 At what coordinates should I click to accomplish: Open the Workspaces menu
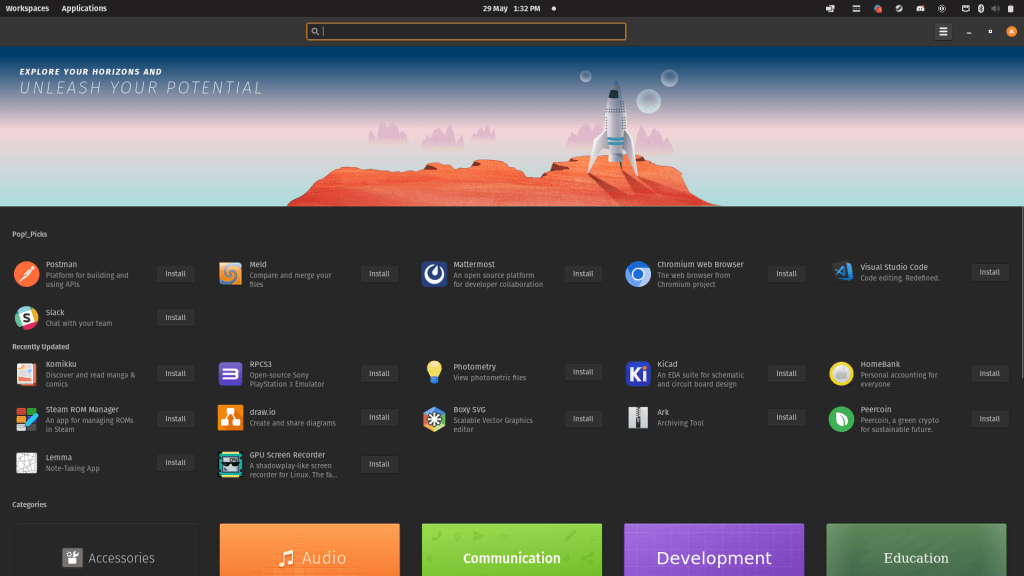point(27,8)
